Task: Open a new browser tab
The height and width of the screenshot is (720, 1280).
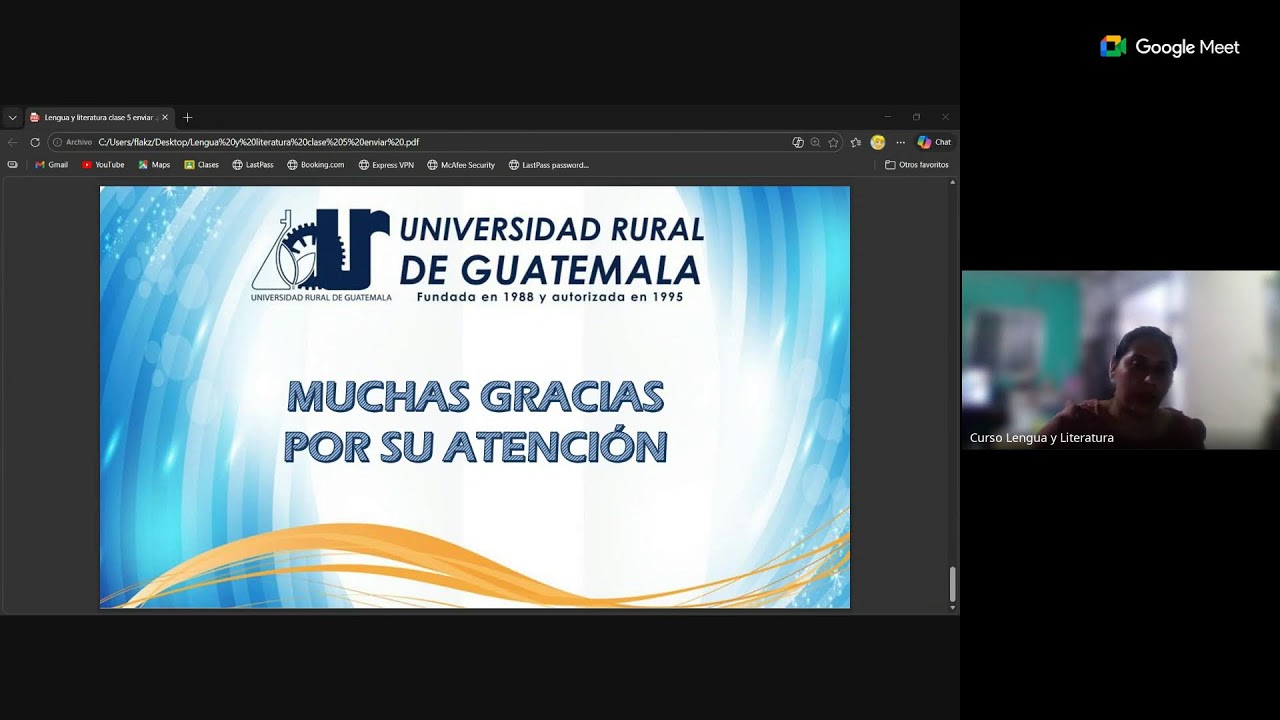Action: tap(187, 117)
